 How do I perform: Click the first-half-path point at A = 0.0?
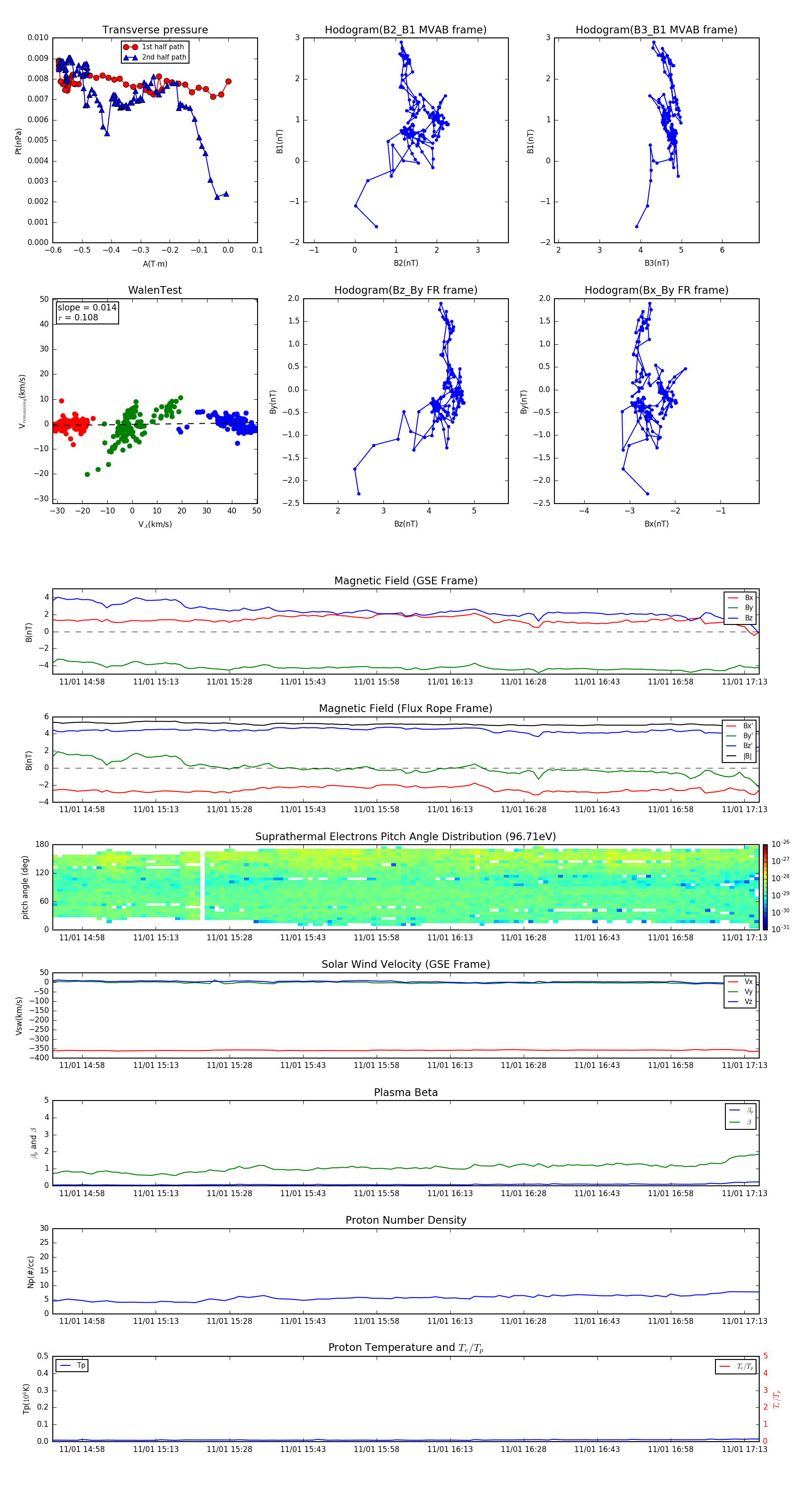coord(228,82)
